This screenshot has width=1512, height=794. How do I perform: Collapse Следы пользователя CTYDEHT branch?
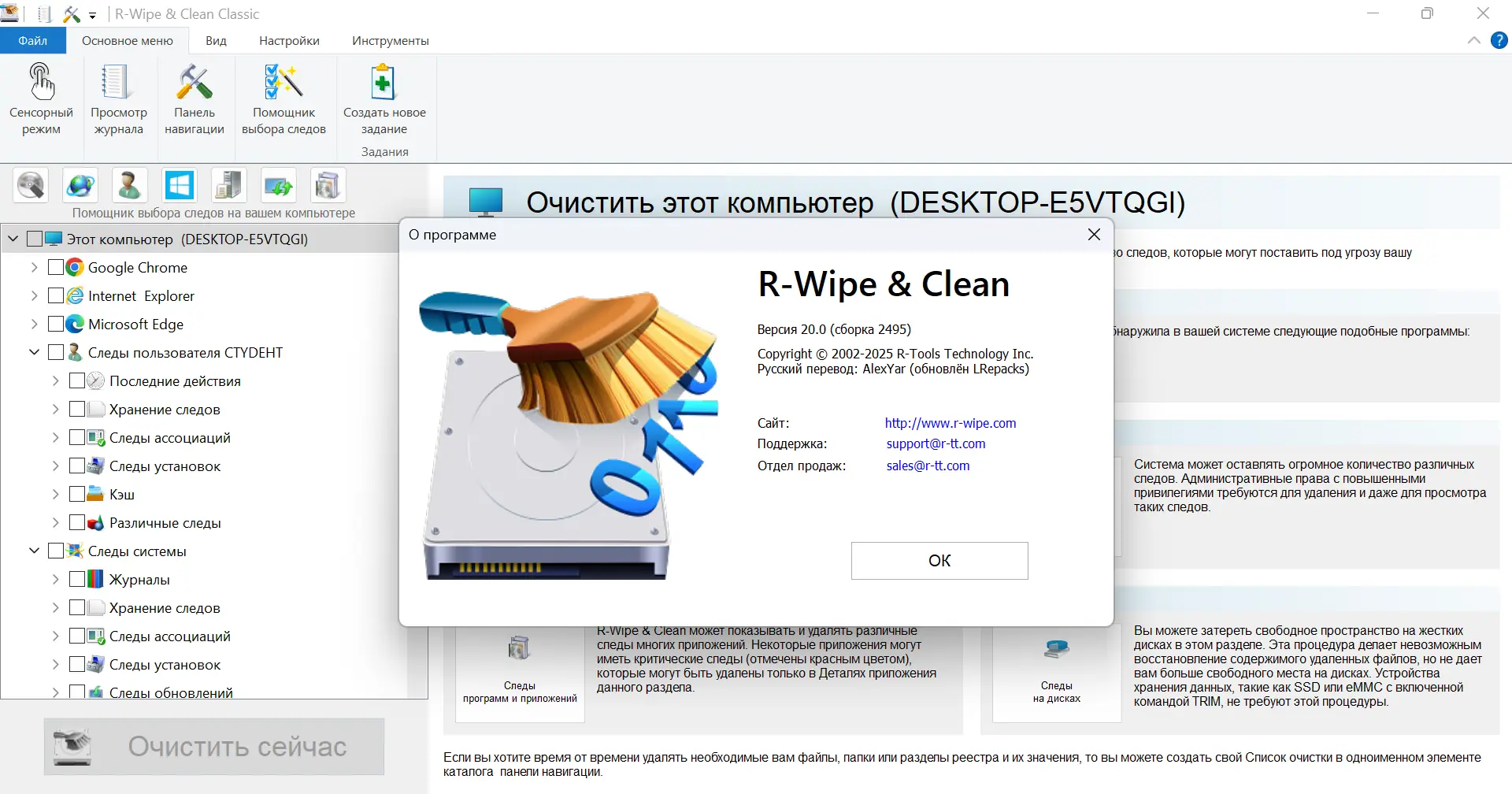pyautogui.click(x=34, y=351)
